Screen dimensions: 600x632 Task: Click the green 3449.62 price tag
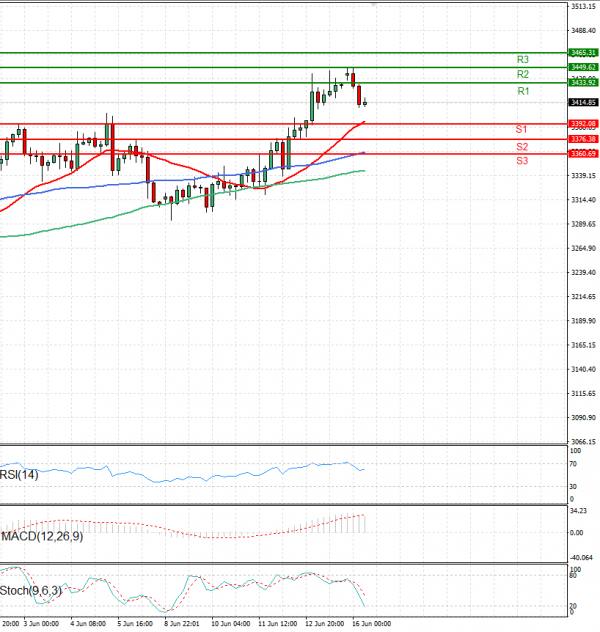pyautogui.click(x=583, y=67)
